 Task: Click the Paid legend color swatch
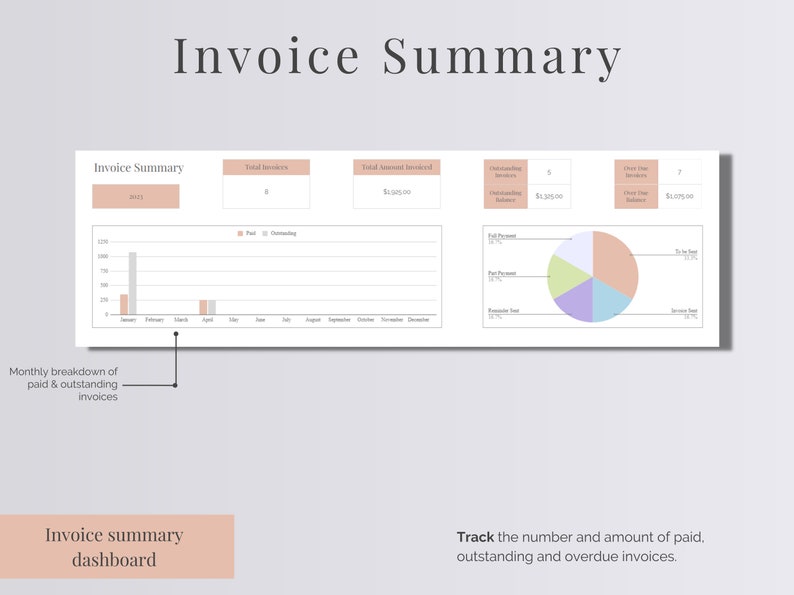(240, 233)
